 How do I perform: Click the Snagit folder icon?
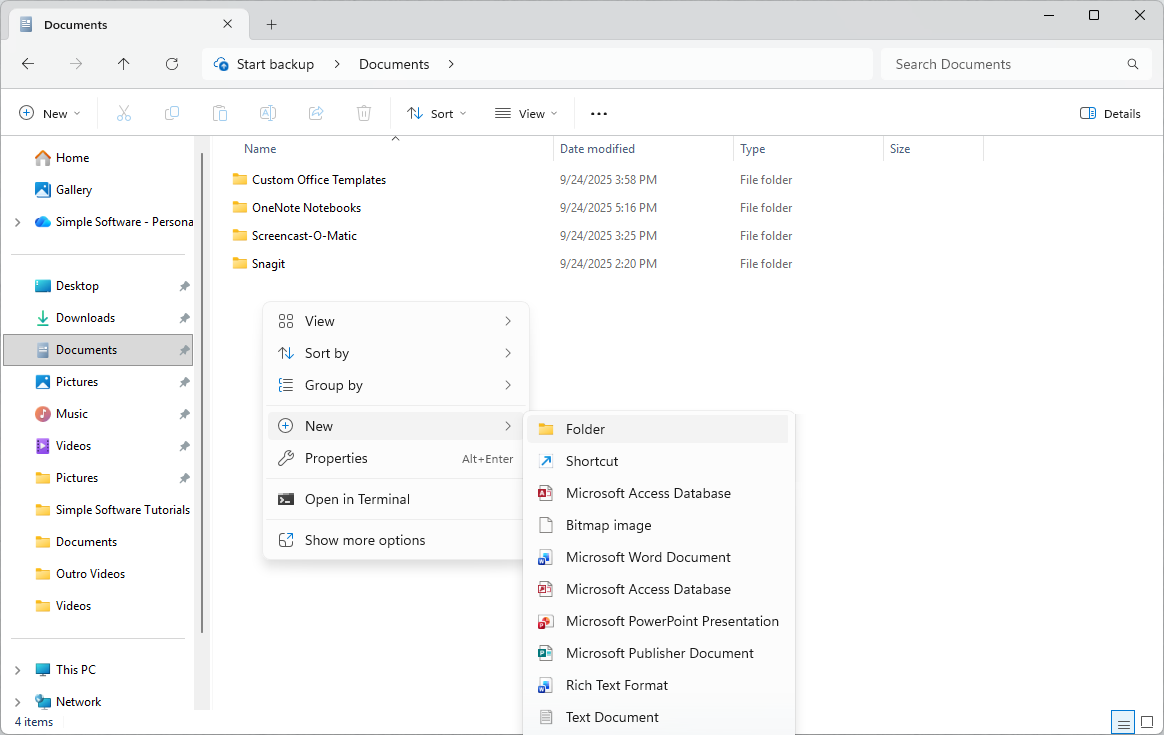pyautogui.click(x=240, y=263)
